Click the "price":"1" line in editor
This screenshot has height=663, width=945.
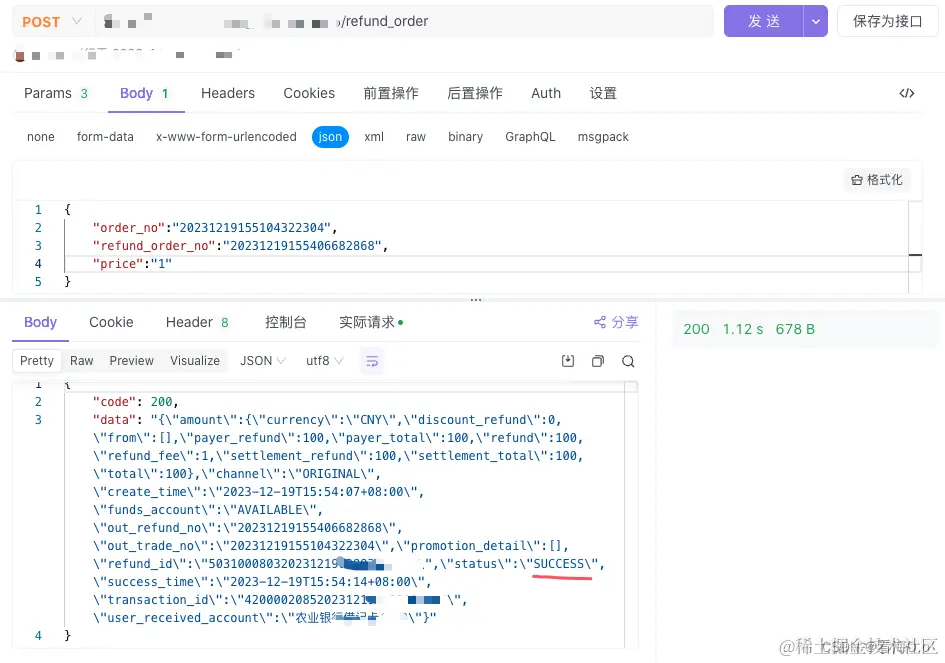(x=132, y=263)
